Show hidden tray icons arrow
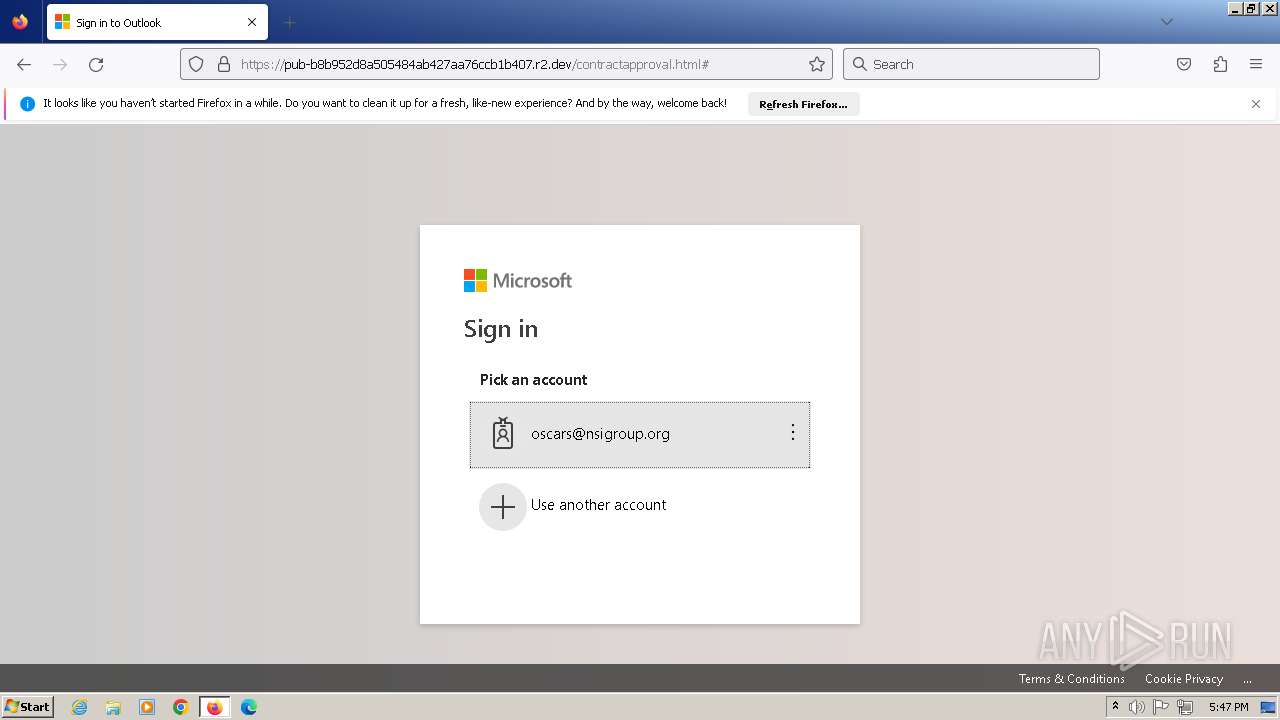The image size is (1280, 720). [1115, 707]
